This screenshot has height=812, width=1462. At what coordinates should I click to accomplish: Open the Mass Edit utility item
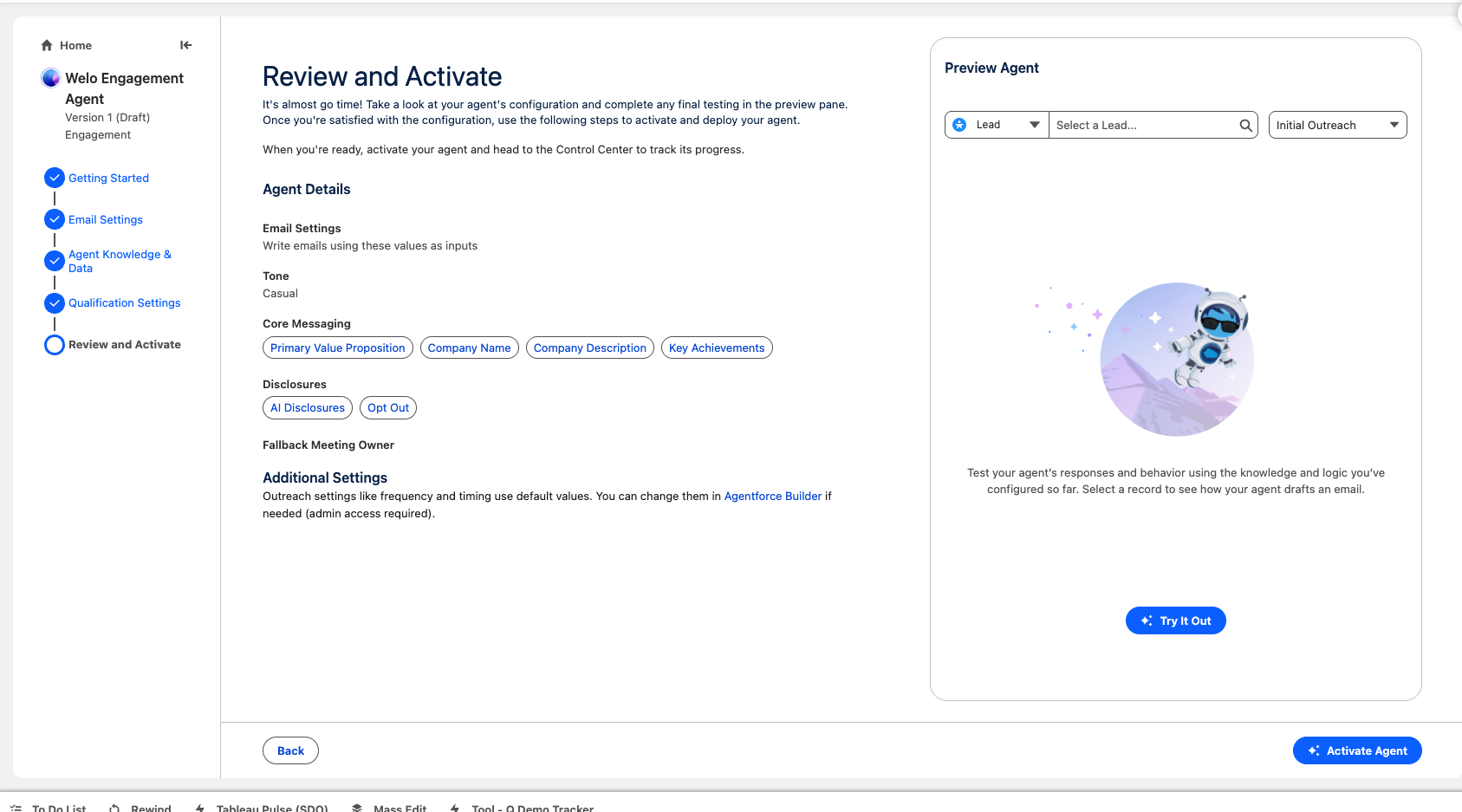click(x=389, y=808)
